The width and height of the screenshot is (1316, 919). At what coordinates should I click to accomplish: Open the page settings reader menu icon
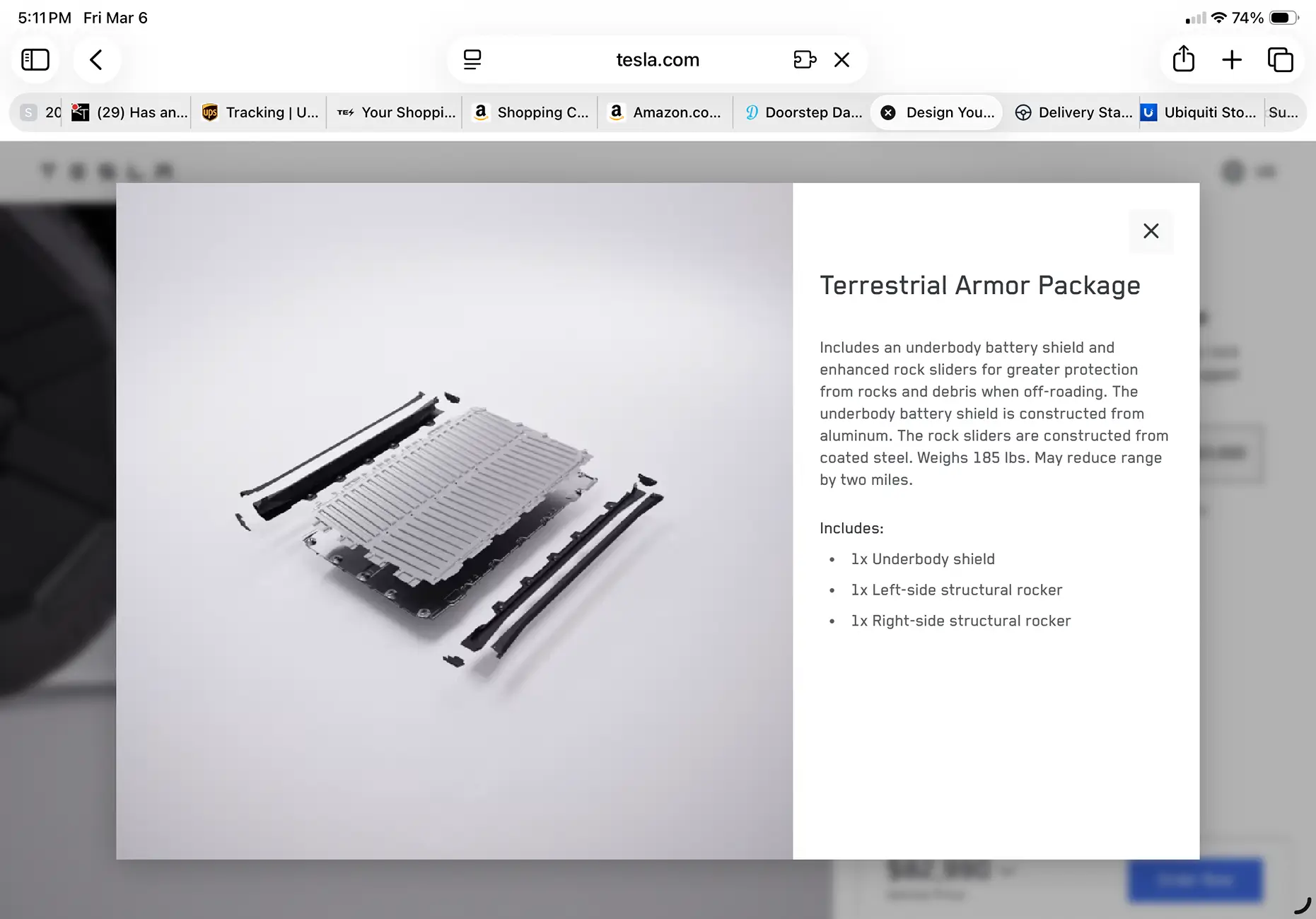[472, 60]
